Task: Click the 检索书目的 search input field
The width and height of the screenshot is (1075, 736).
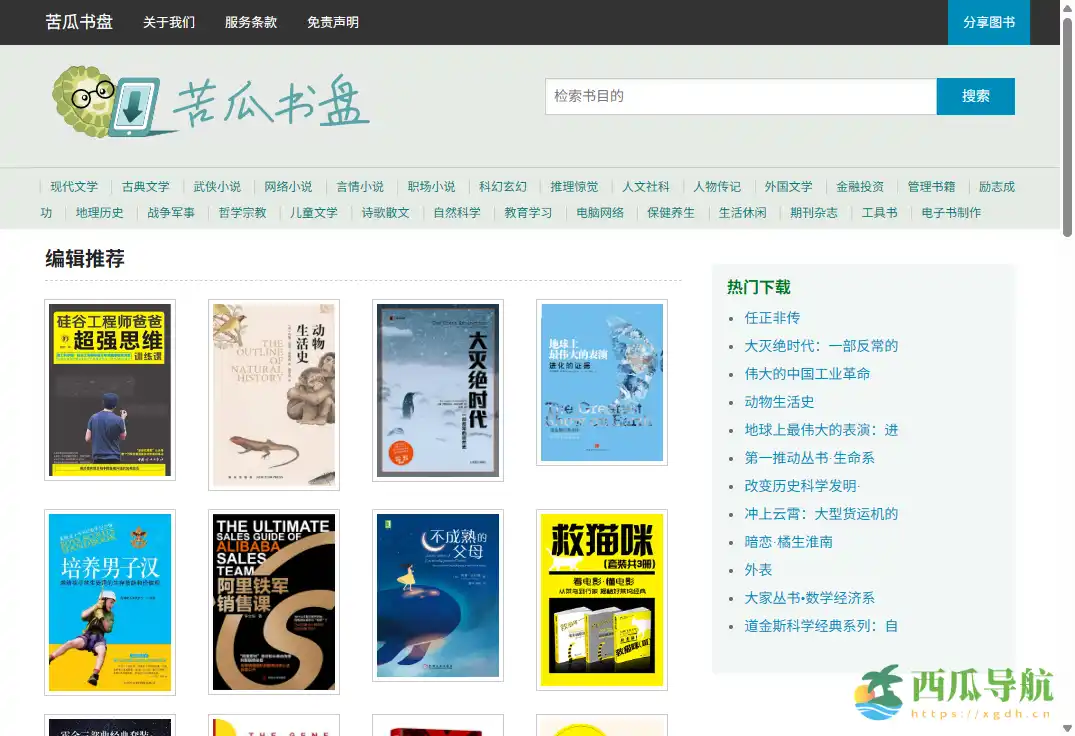Action: coord(740,96)
